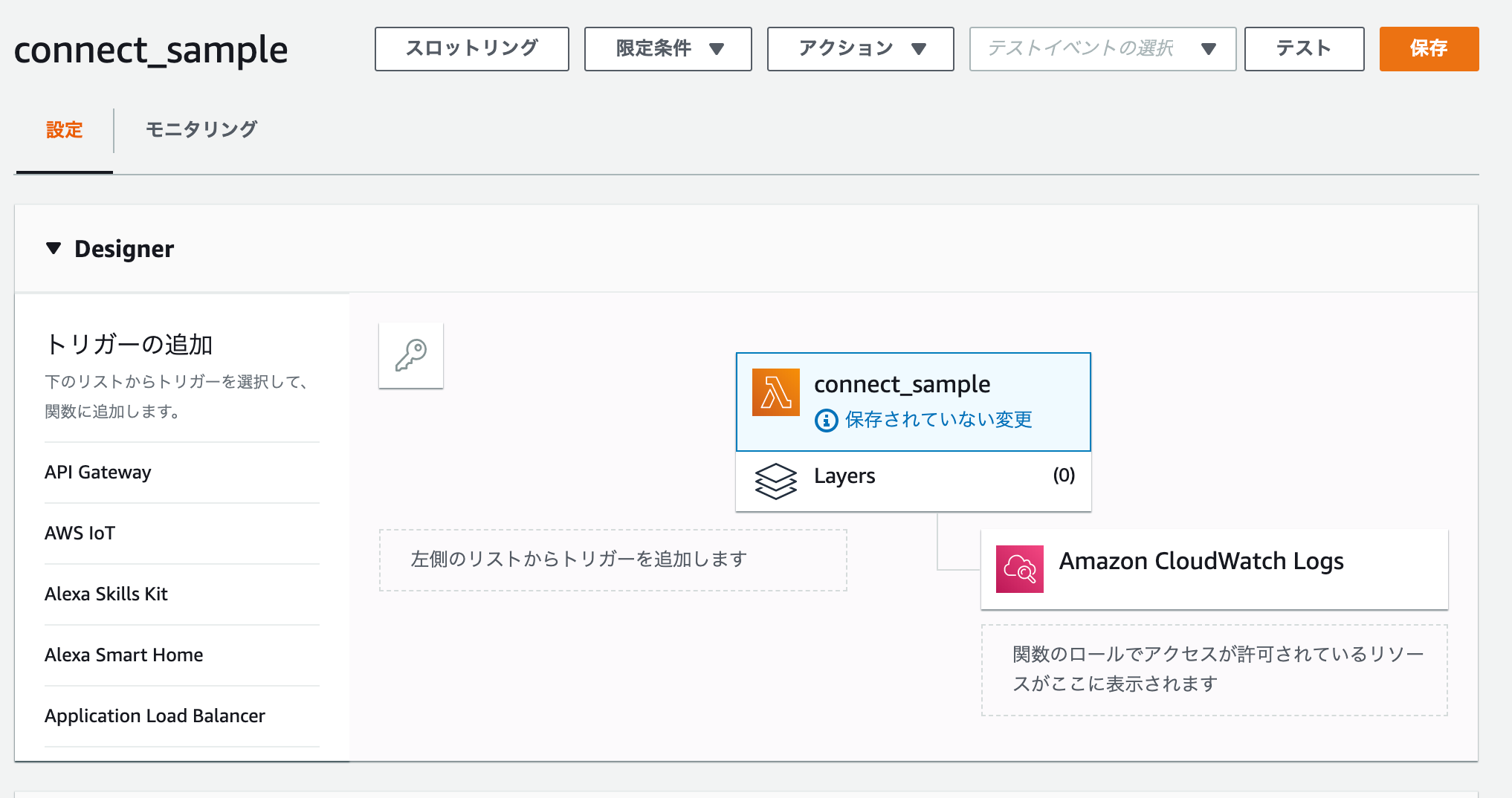Add the Alexa Smart Home trigger
Viewport: 1512px width, 798px height.
click(x=182, y=655)
